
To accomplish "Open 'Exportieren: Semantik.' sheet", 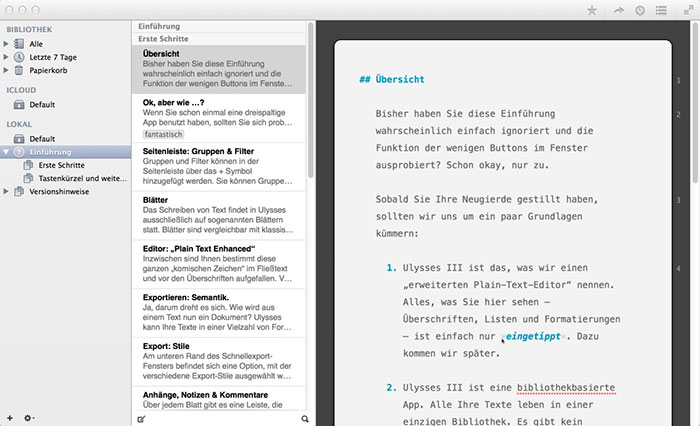I will (219, 313).
